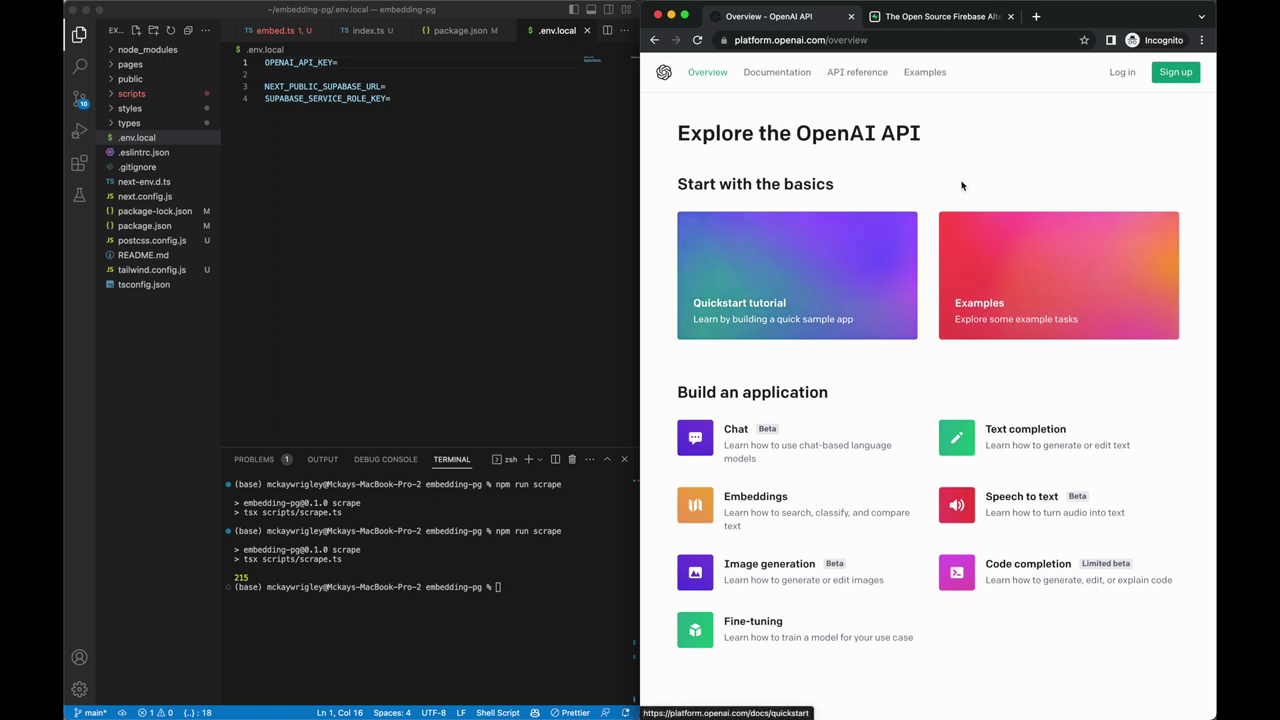1280x720 pixels.
Task: Open the OUTPUT panel tab
Action: point(322,459)
